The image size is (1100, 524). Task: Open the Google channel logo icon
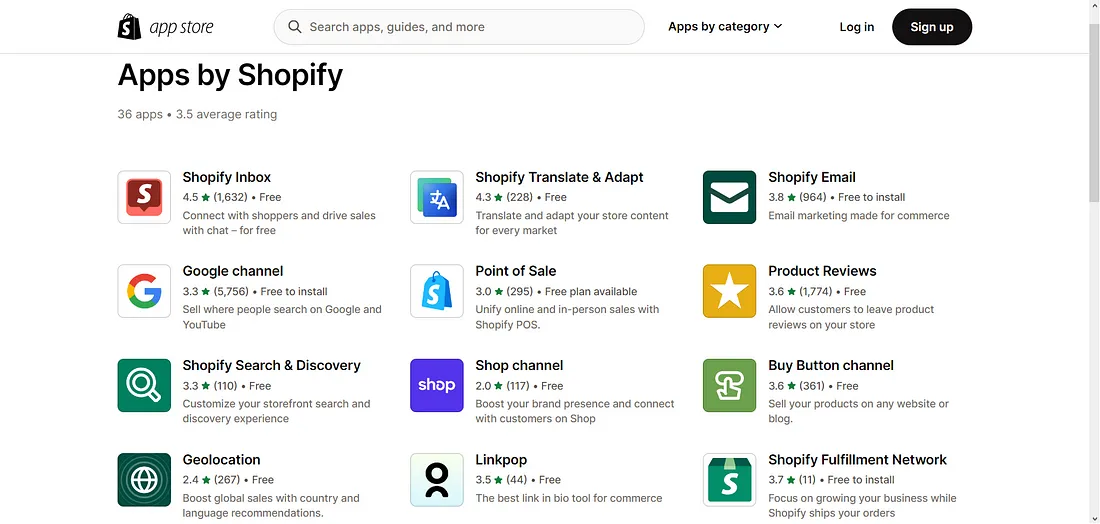pos(144,291)
